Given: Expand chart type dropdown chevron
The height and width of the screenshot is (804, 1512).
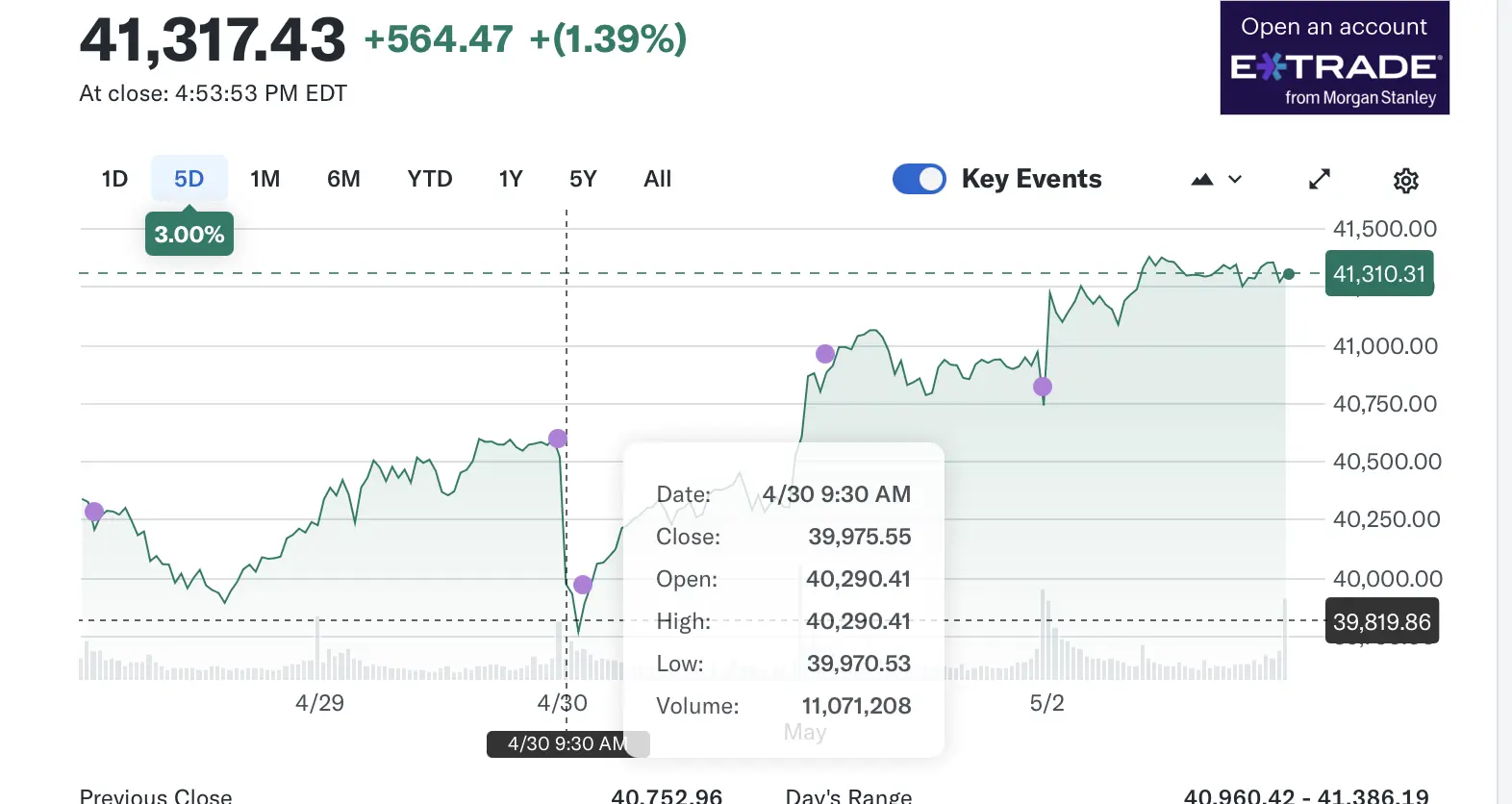Looking at the screenshot, I should click(1235, 180).
